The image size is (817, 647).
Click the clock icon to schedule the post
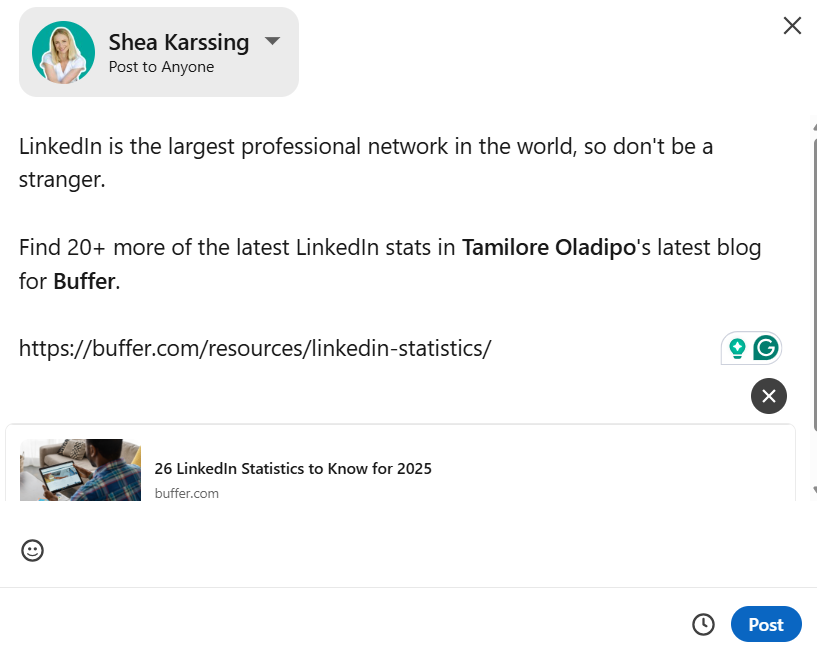click(x=703, y=623)
